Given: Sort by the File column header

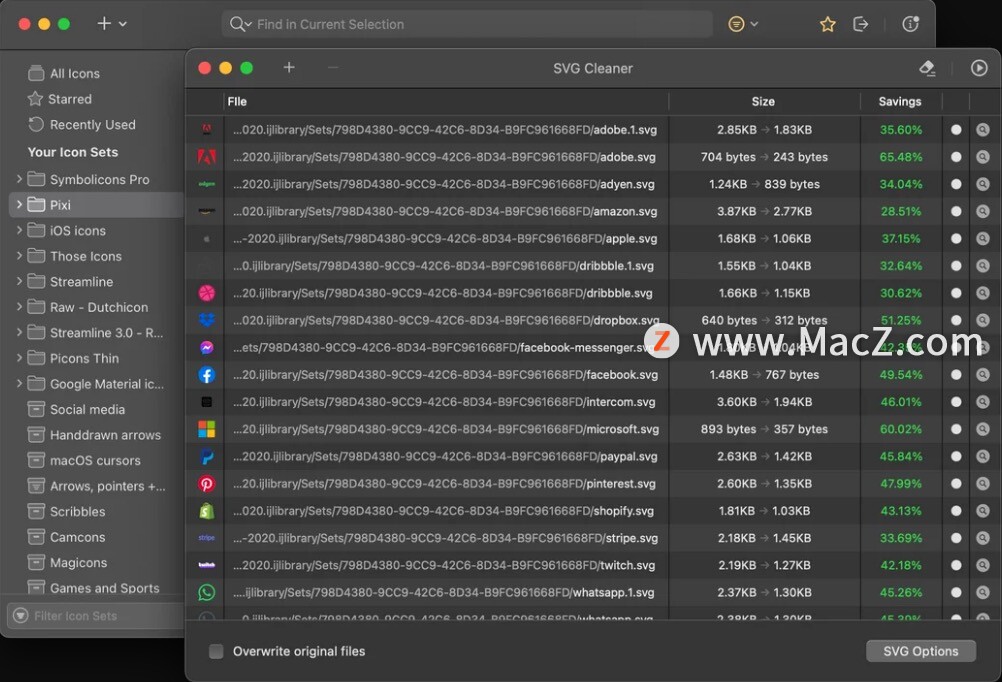Looking at the screenshot, I should (446, 102).
